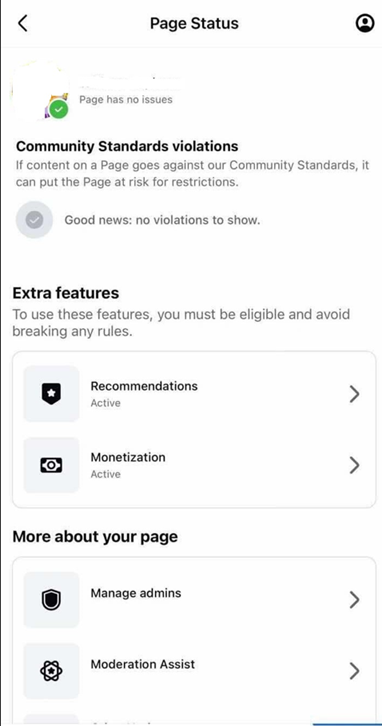Viewport: 382px width, 726px height.
Task: Select the Recommendations label text
Action: point(144,386)
